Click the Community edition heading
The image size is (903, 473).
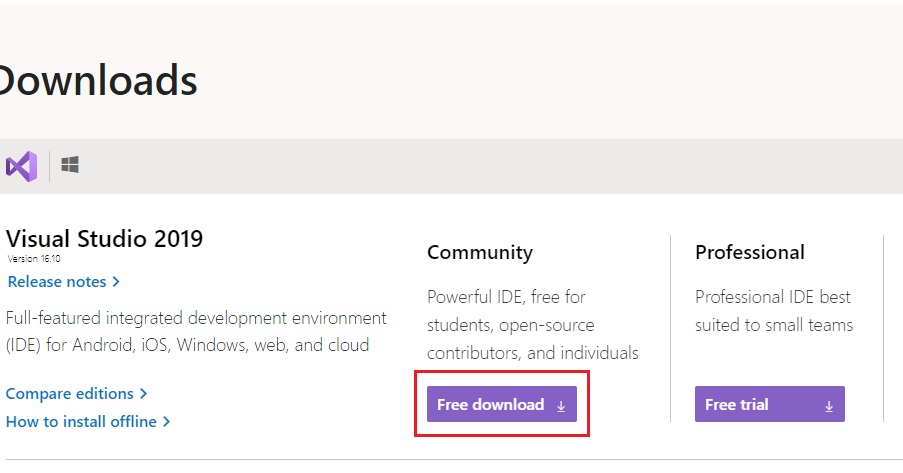(x=480, y=252)
